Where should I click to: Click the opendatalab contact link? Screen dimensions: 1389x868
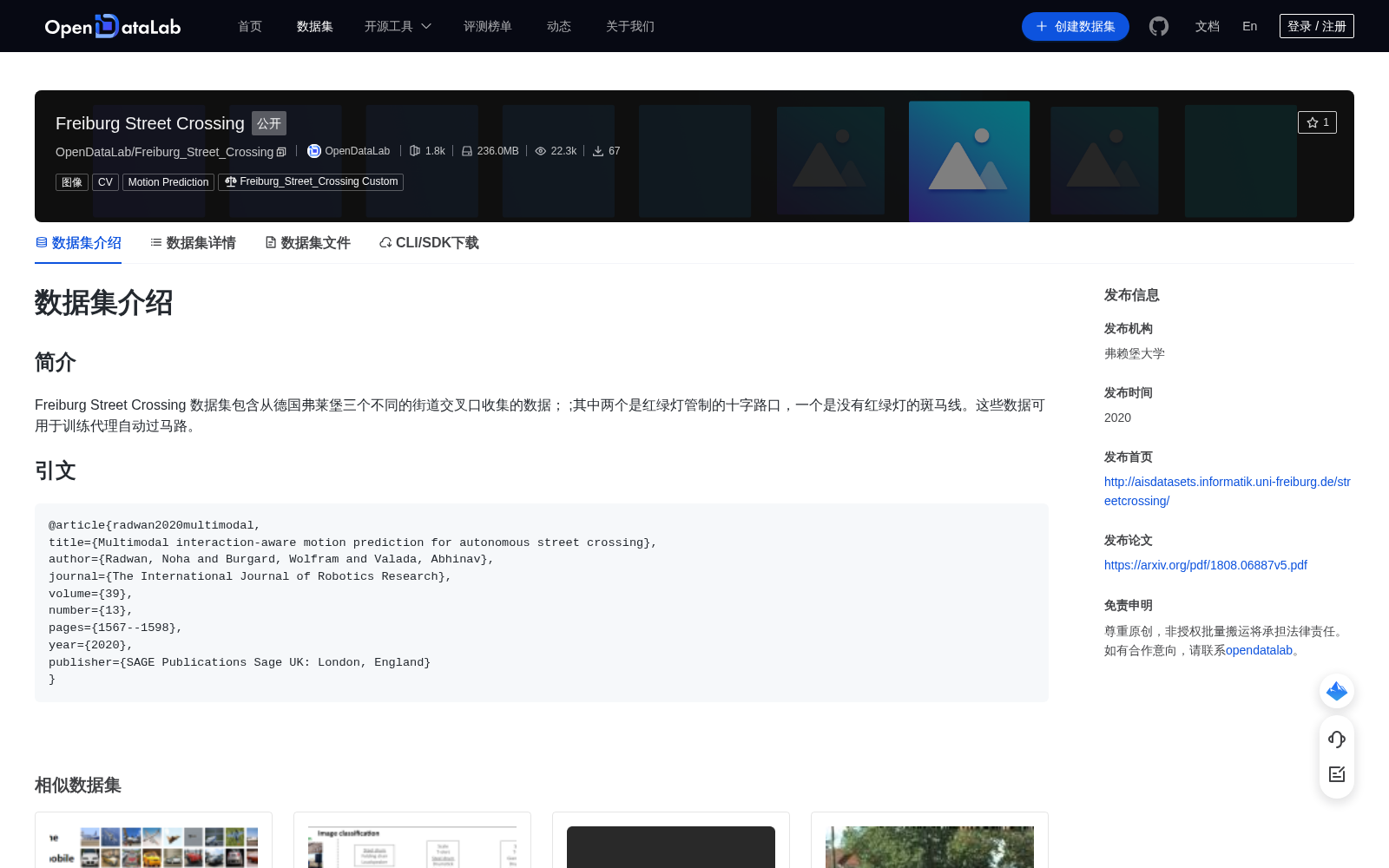pyautogui.click(x=1259, y=650)
